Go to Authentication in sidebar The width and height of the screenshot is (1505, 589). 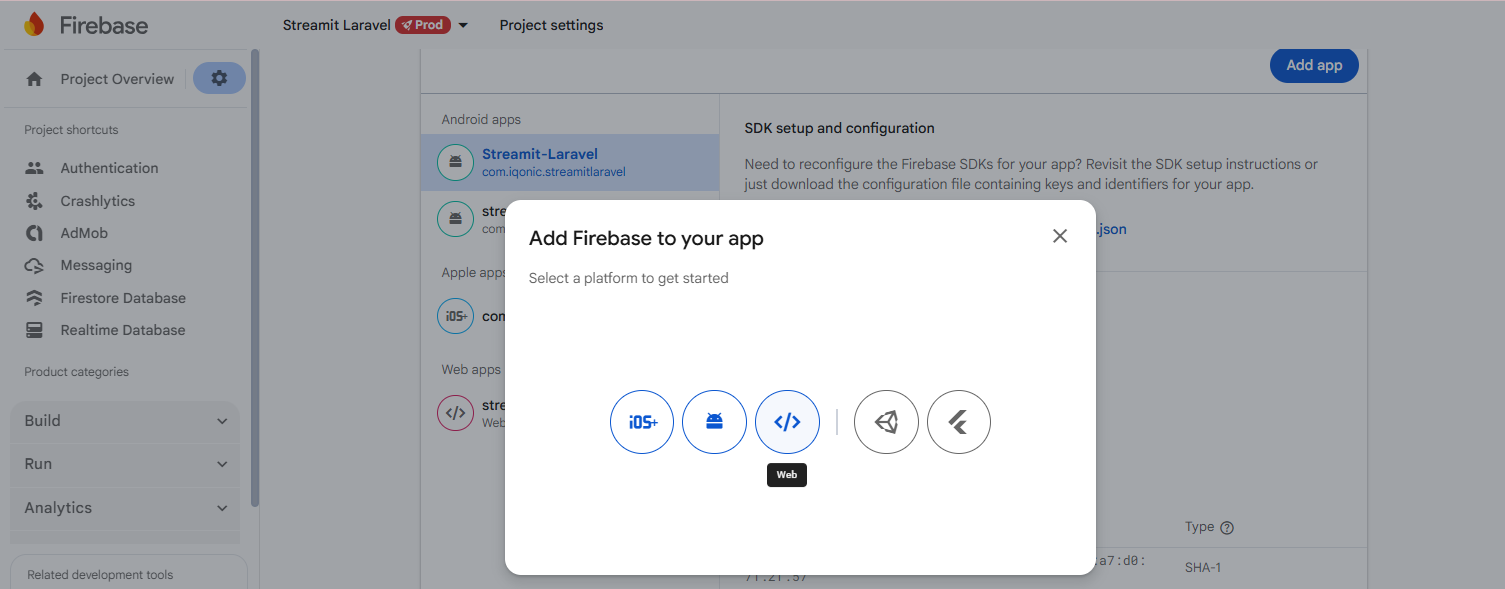(109, 168)
